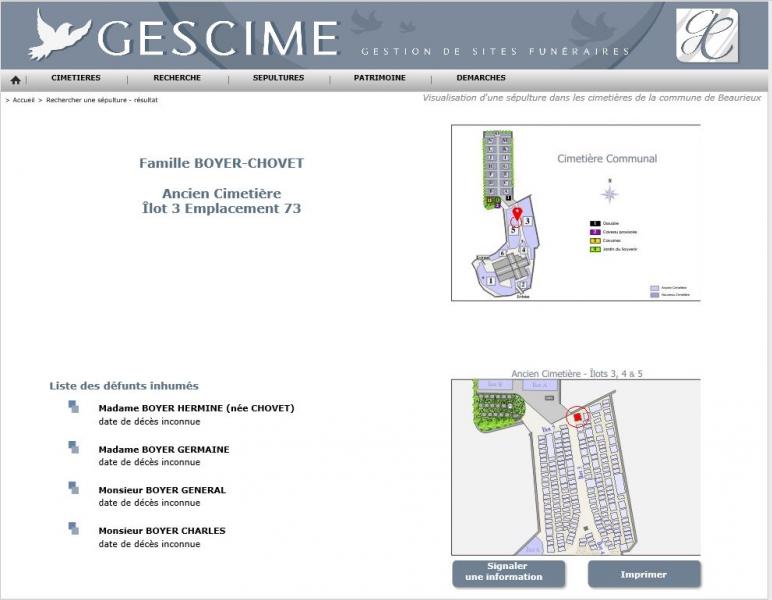Click the compass rose on the map
This screenshot has width=772, height=600.
coord(610,192)
